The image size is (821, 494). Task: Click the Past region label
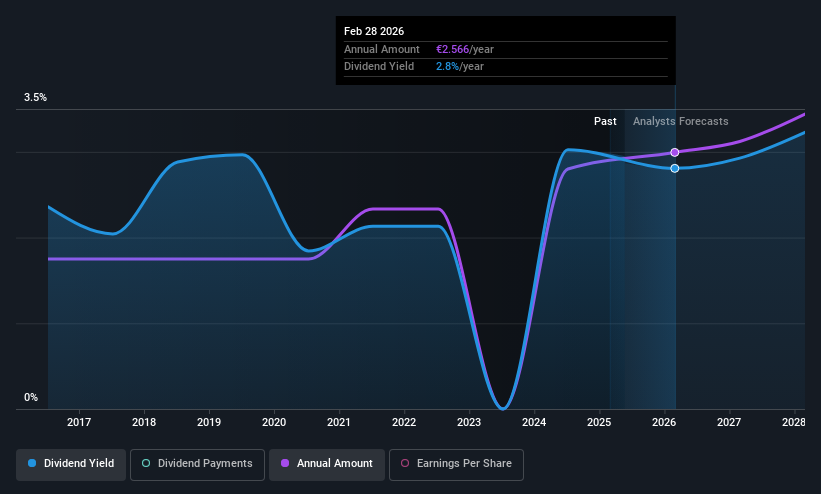(x=605, y=122)
